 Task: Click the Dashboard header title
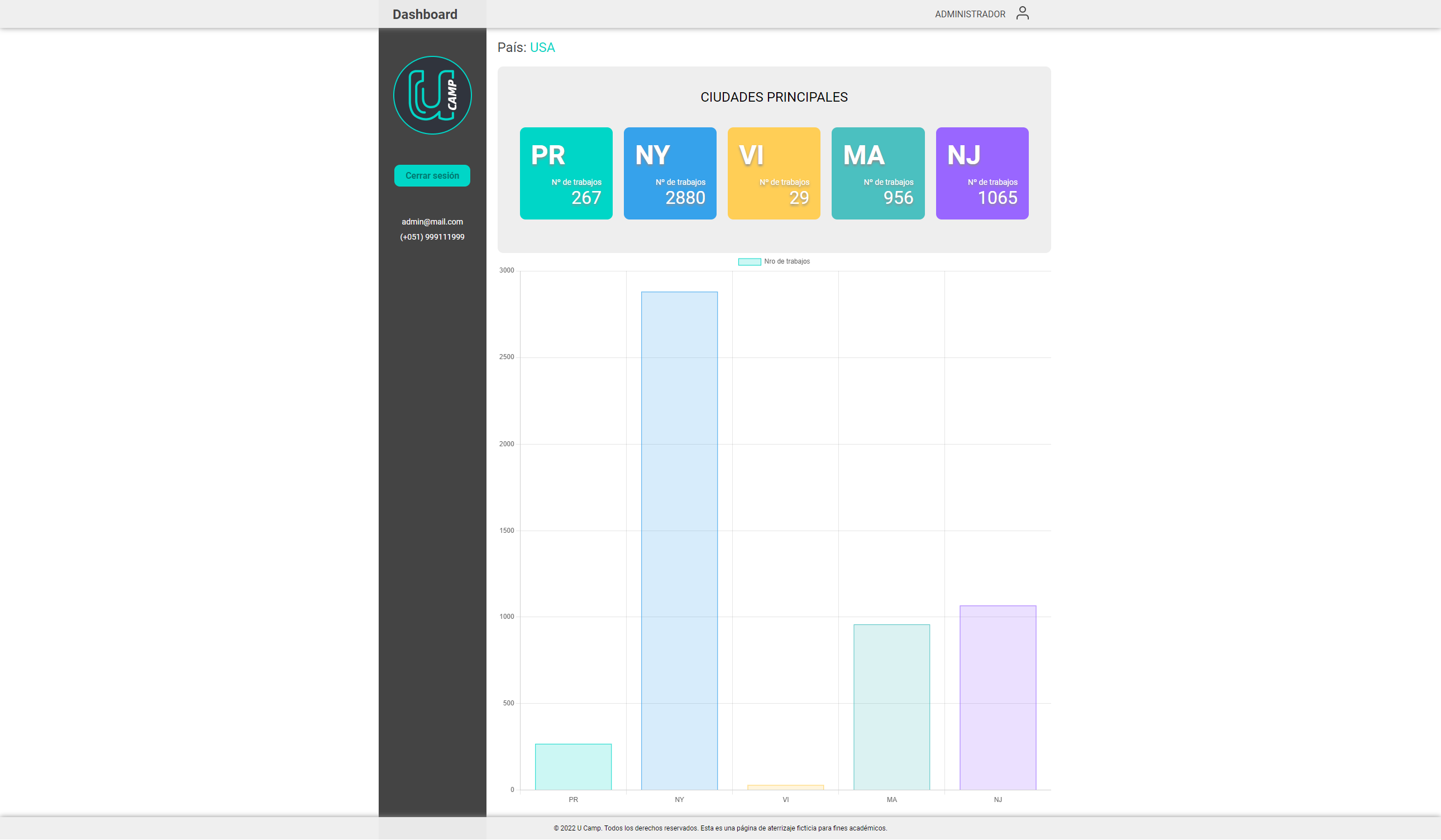point(424,14)
